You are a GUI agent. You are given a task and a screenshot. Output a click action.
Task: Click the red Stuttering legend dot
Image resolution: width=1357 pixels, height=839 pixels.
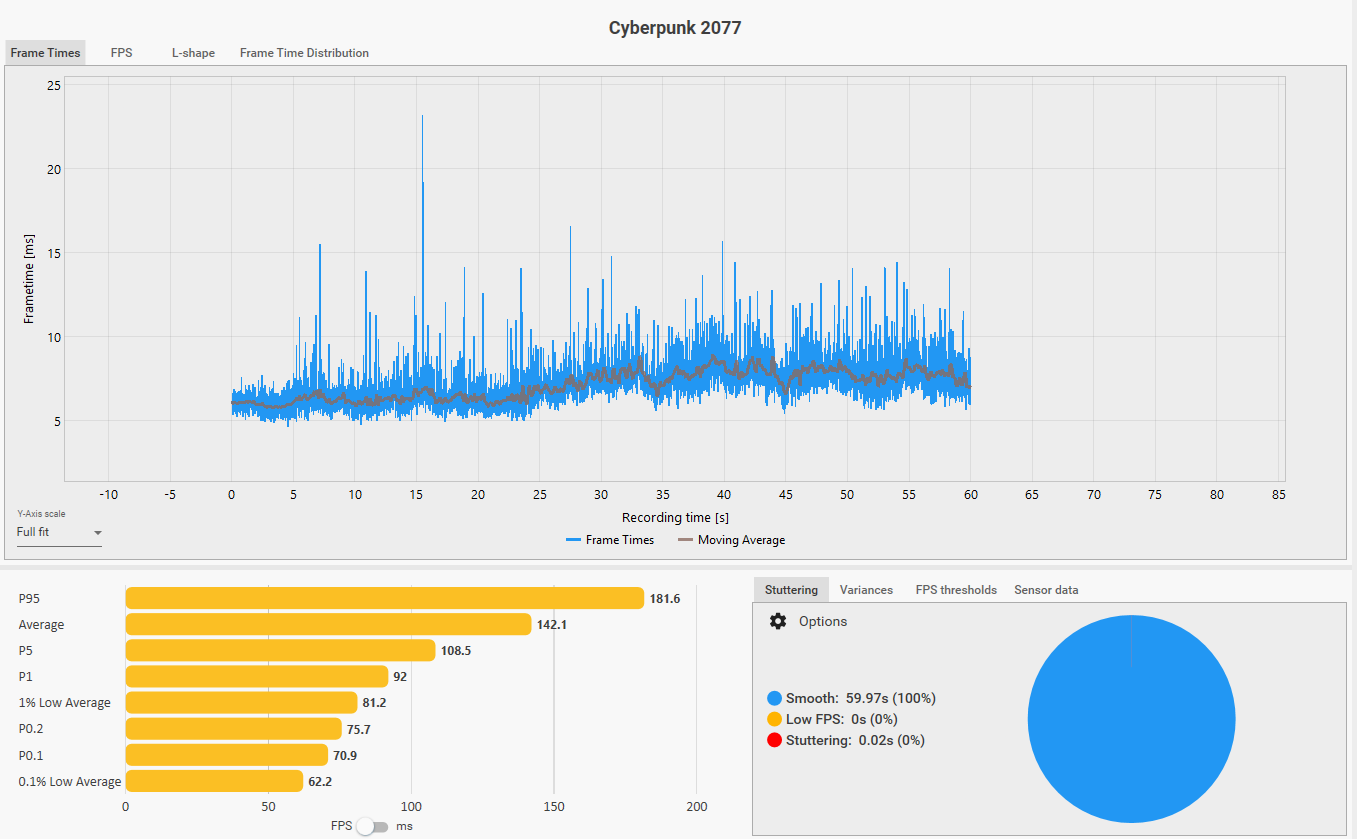pos(774,741)
